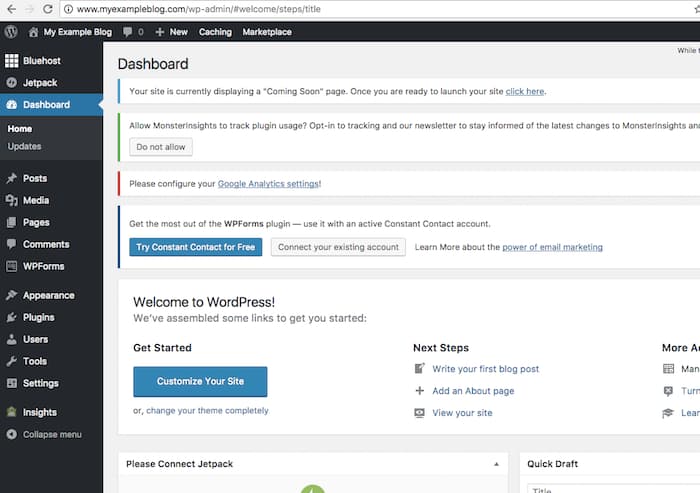Click Connect your existing account button
The height and width of the screenshot is (493, 700).
coord(338,247)
